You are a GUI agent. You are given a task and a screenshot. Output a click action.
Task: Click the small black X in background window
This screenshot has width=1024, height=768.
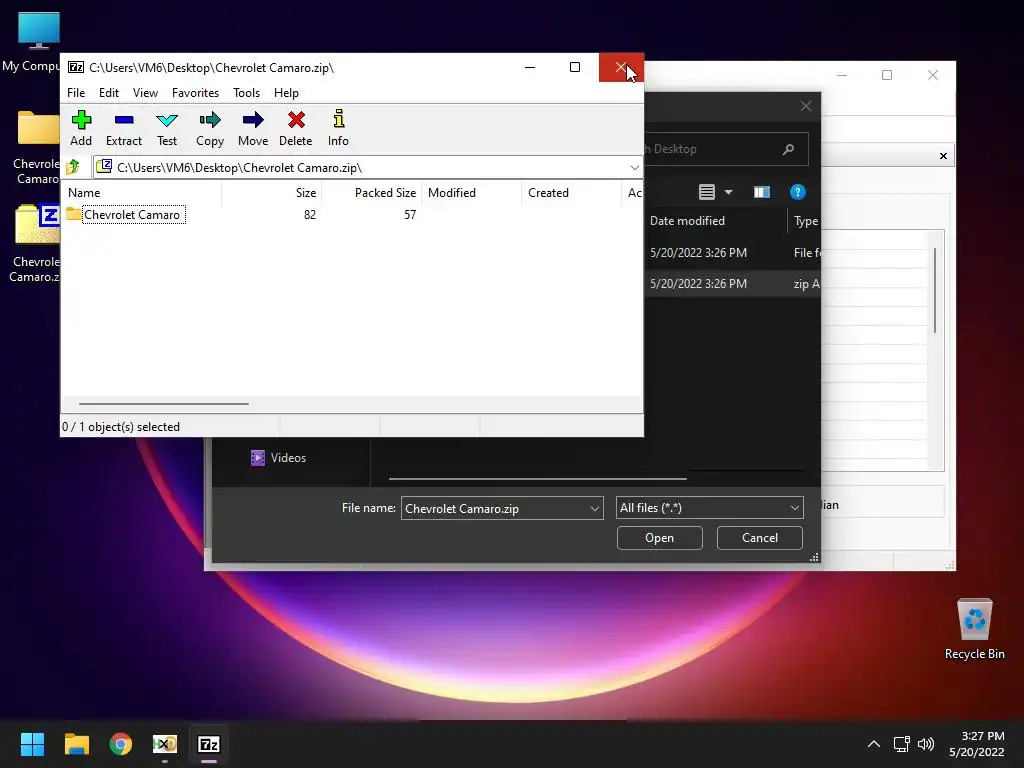[x=943, y=155]
